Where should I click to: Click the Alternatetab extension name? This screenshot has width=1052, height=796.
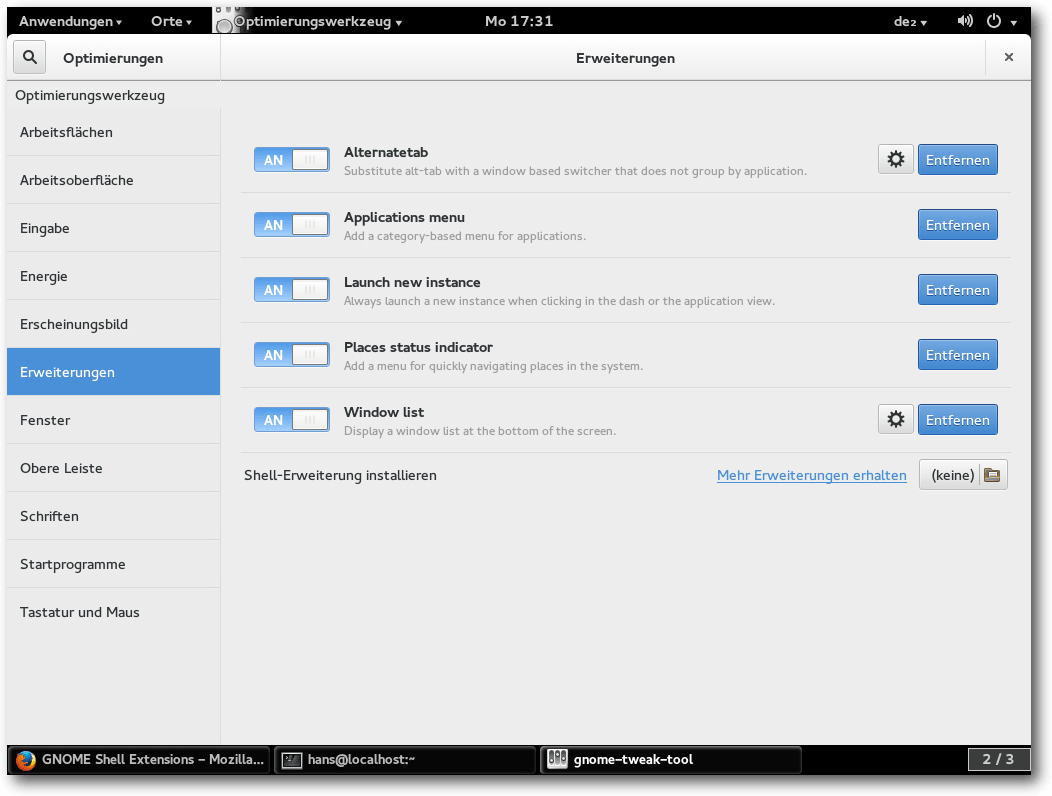click(x=386, y=152)
